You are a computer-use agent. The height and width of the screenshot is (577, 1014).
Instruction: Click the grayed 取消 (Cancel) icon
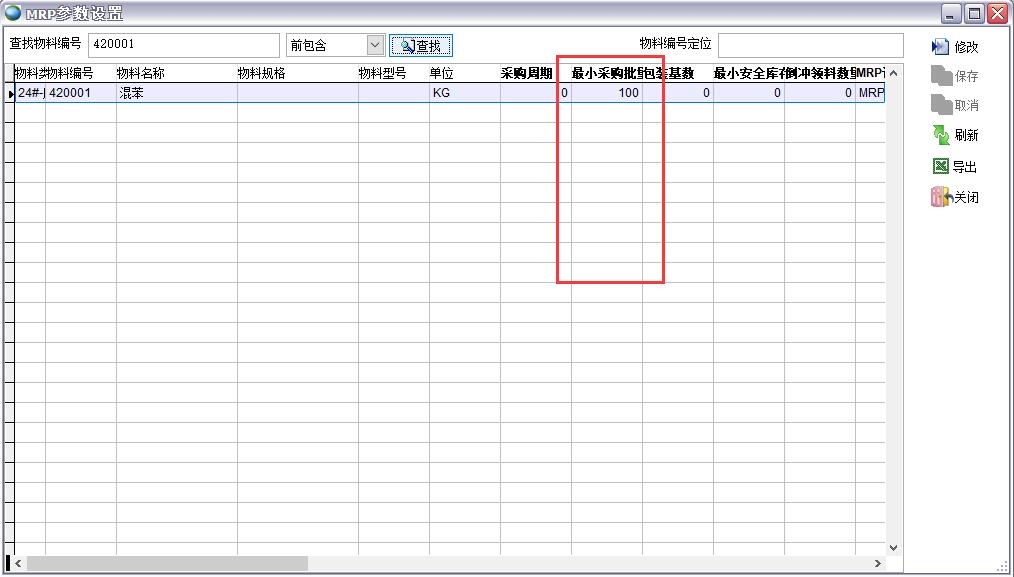940,105
